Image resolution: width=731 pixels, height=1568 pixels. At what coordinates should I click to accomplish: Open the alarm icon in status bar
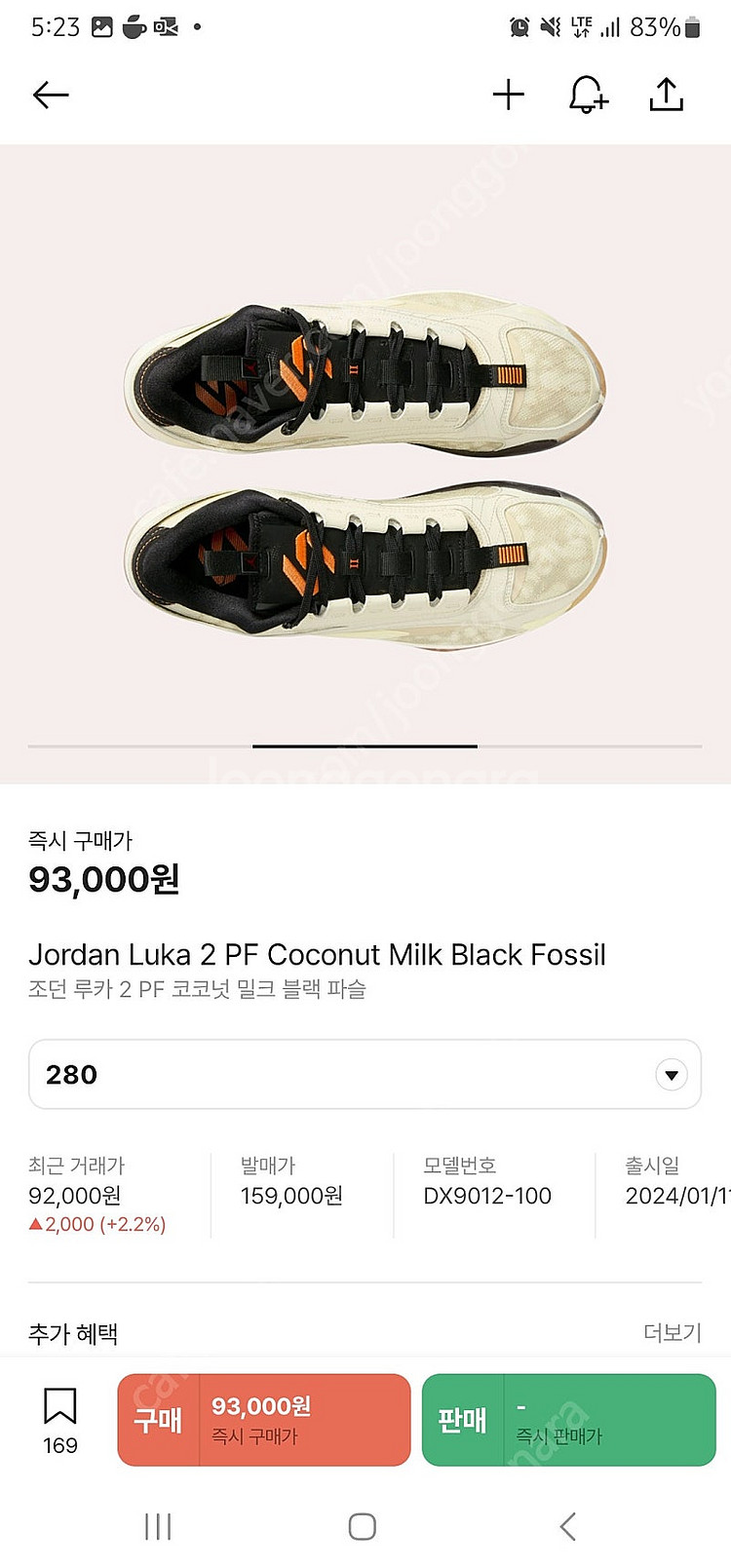[x=519, y=27]
